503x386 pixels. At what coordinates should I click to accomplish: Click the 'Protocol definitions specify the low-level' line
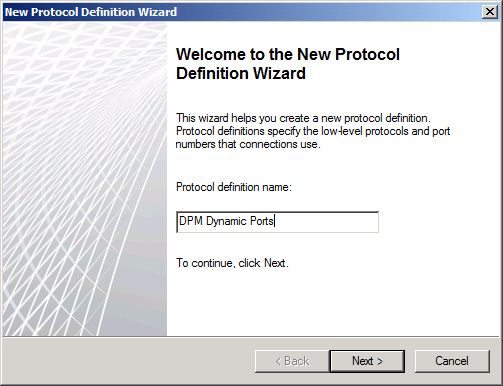313,131
